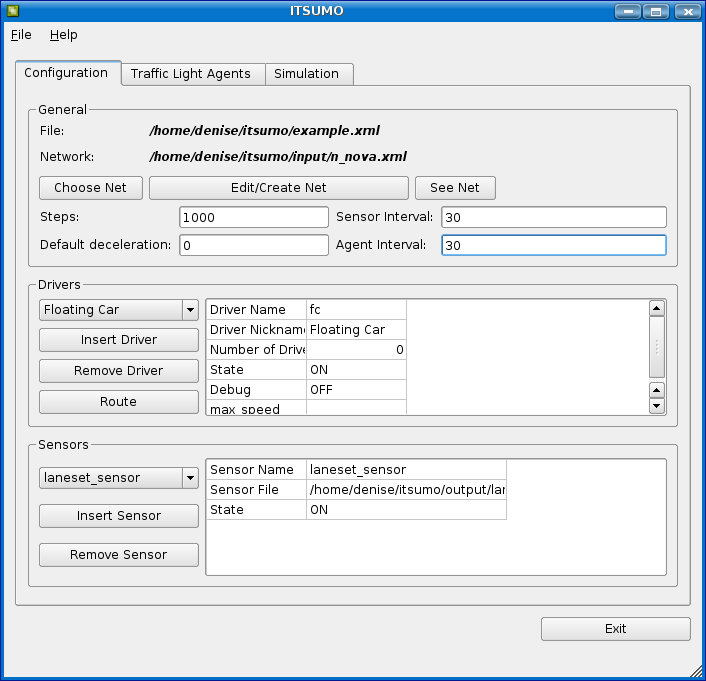Screen dimensions: 706x681
Task: Click Remove Driver button
Action: (x=118, y=371)
